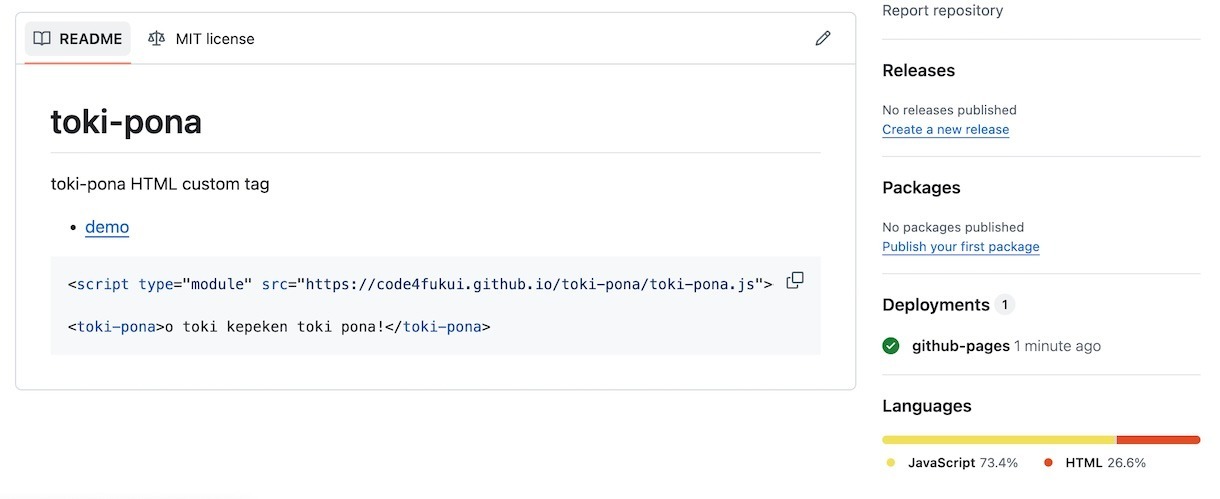The width and height of the screenshot is (1220, 499).
Task: Click Publish your first package link
Action: (960, 246)
